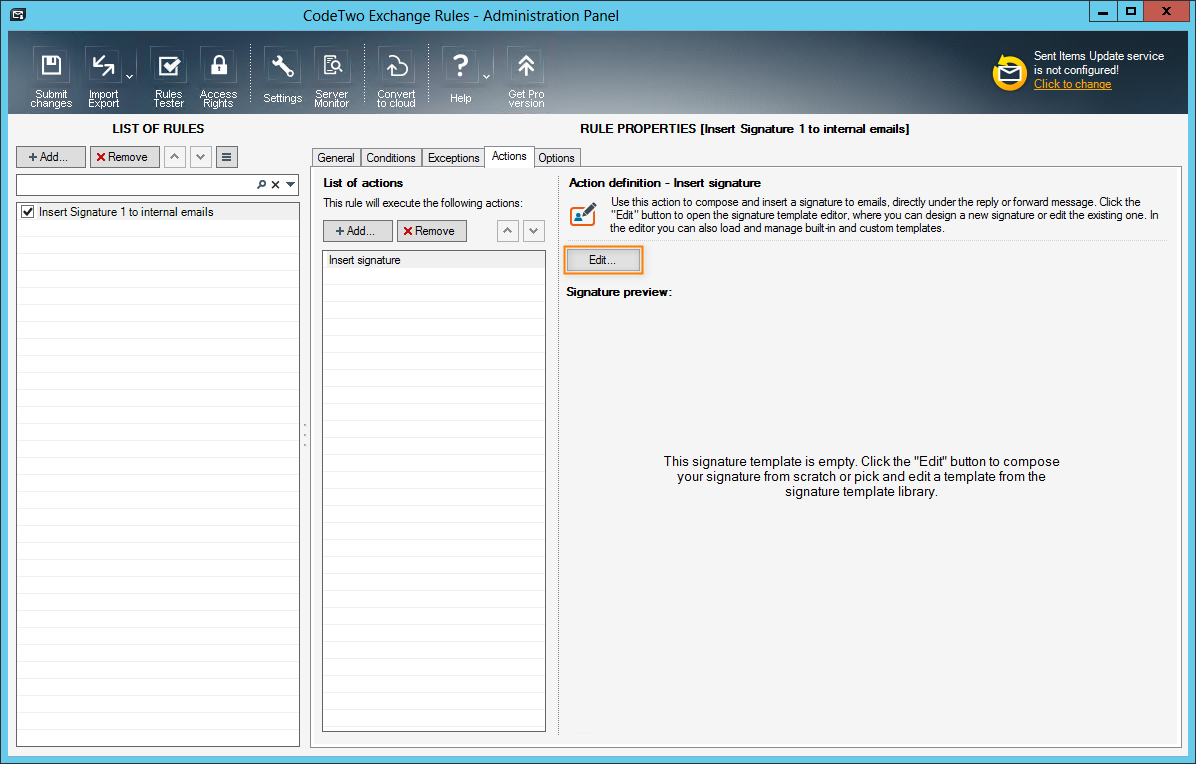1196x764 pixels.
Task: Select the 'Insert signature' action
Action: pyautogui.click(x=434, y=260)
